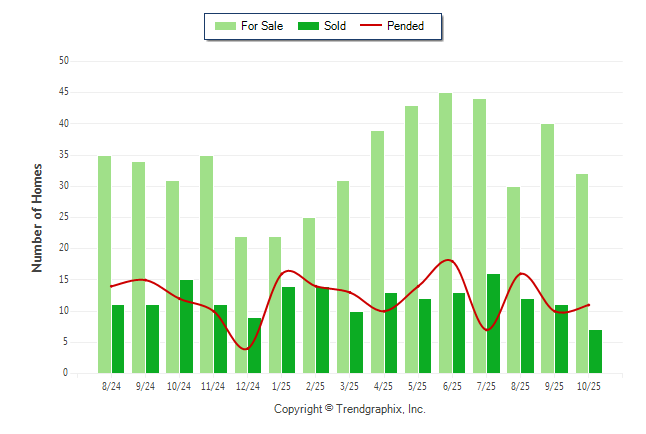Image resolution: width=646 pixels, height=434 pixels.
Task: Click the Number of Homes axis title
Action: pyautogui.click(x=37, y=217)
